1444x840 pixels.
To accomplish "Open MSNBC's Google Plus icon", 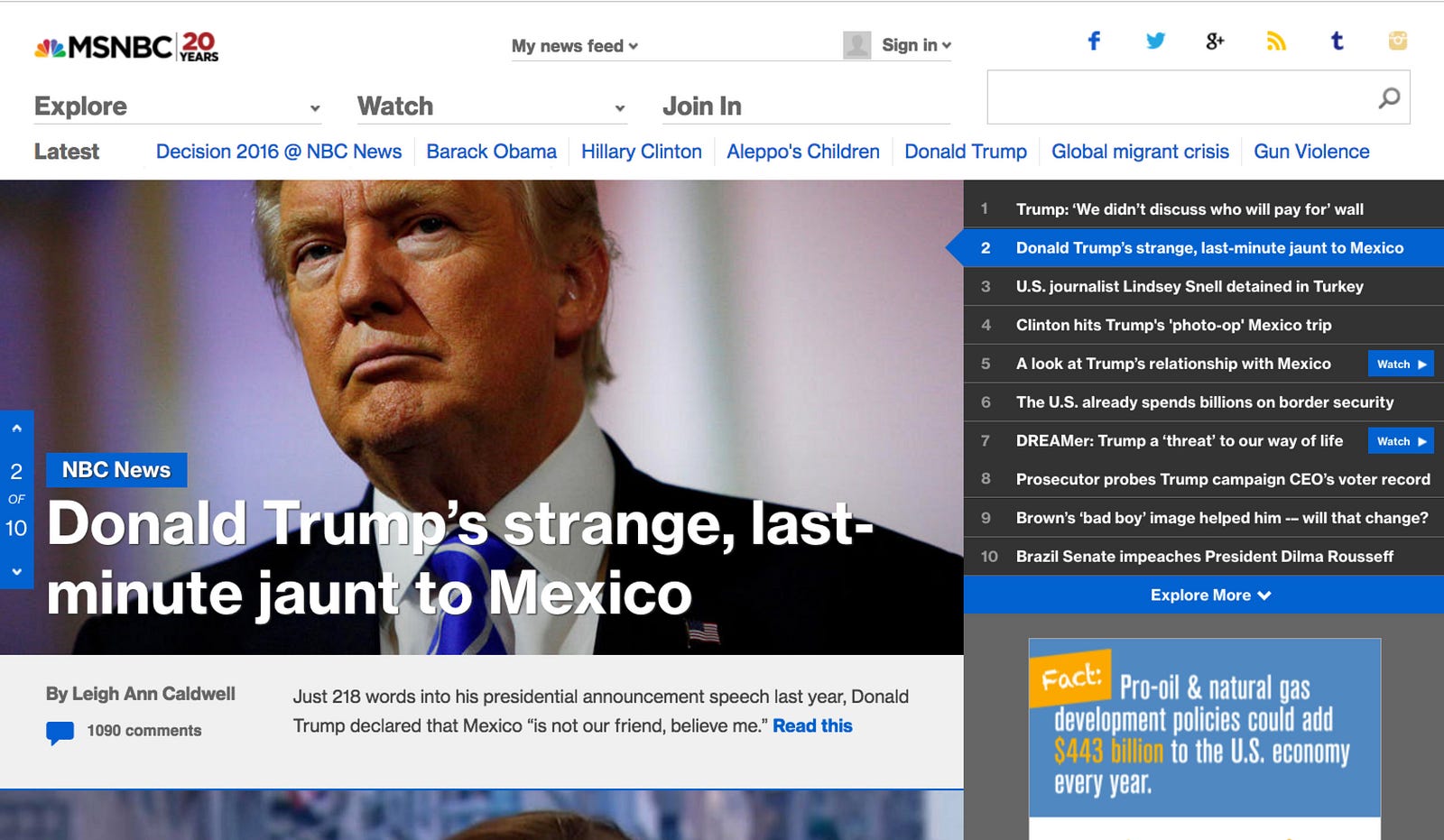I will coord(1215,41).
